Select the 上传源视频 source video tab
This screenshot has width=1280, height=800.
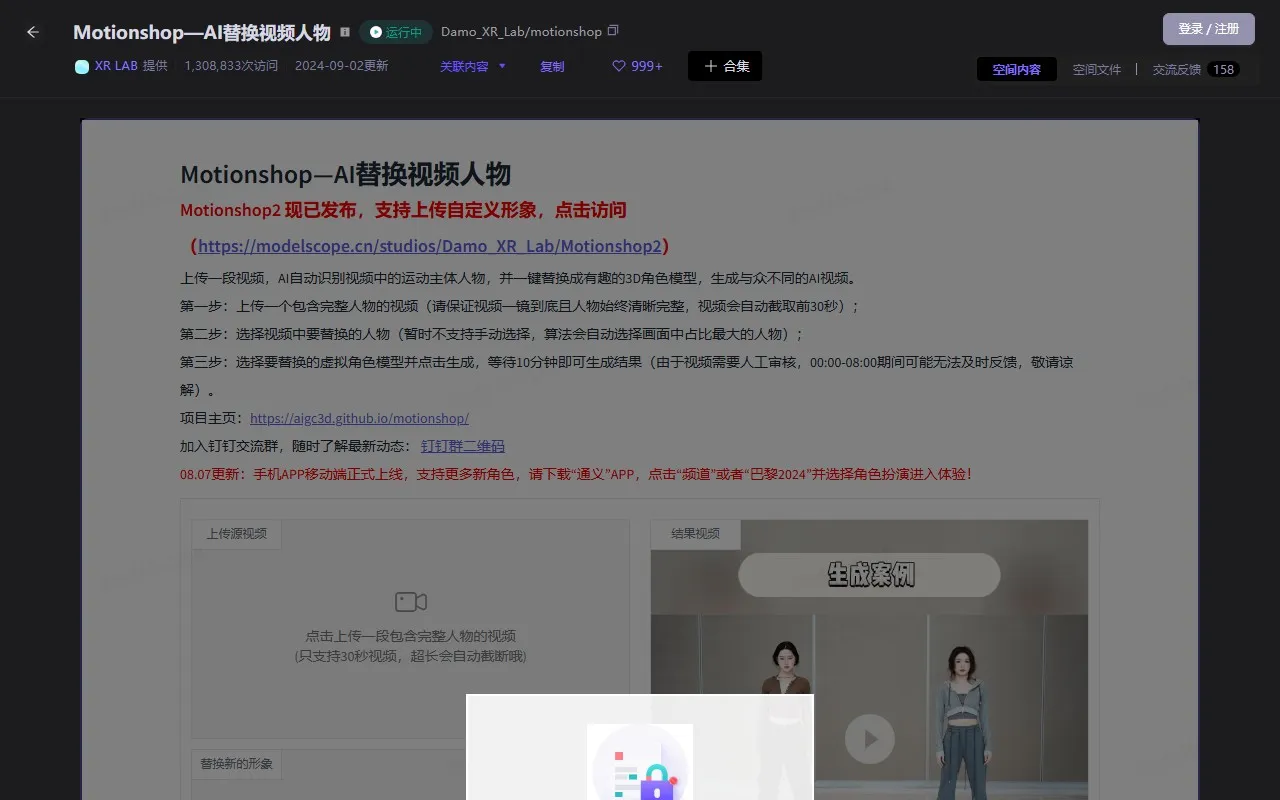coord(236,533)
